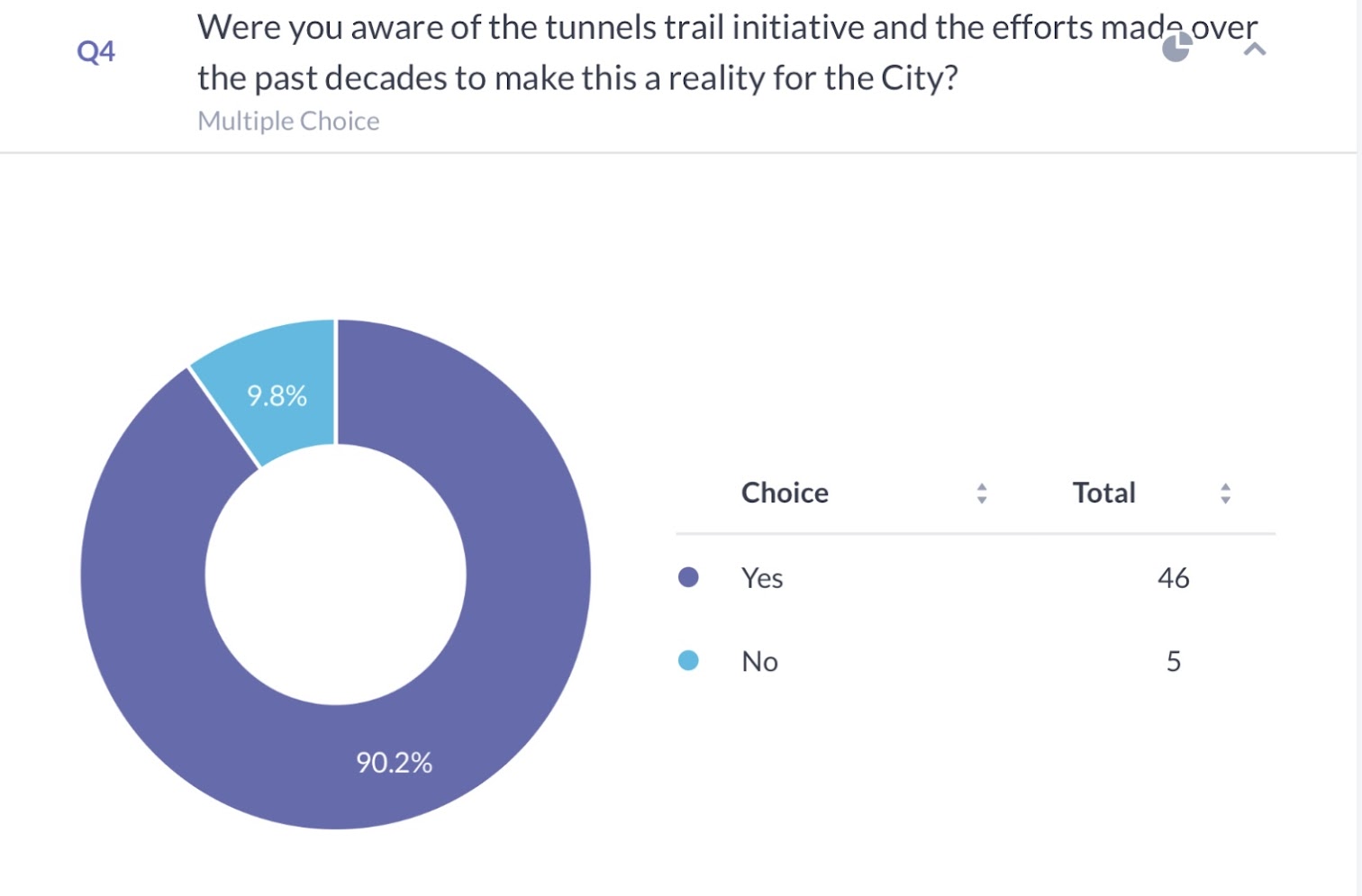Viewport: 1362px width, 896px height.
Task: Click the 9.8% percentage label
Action: pos(277,395)
